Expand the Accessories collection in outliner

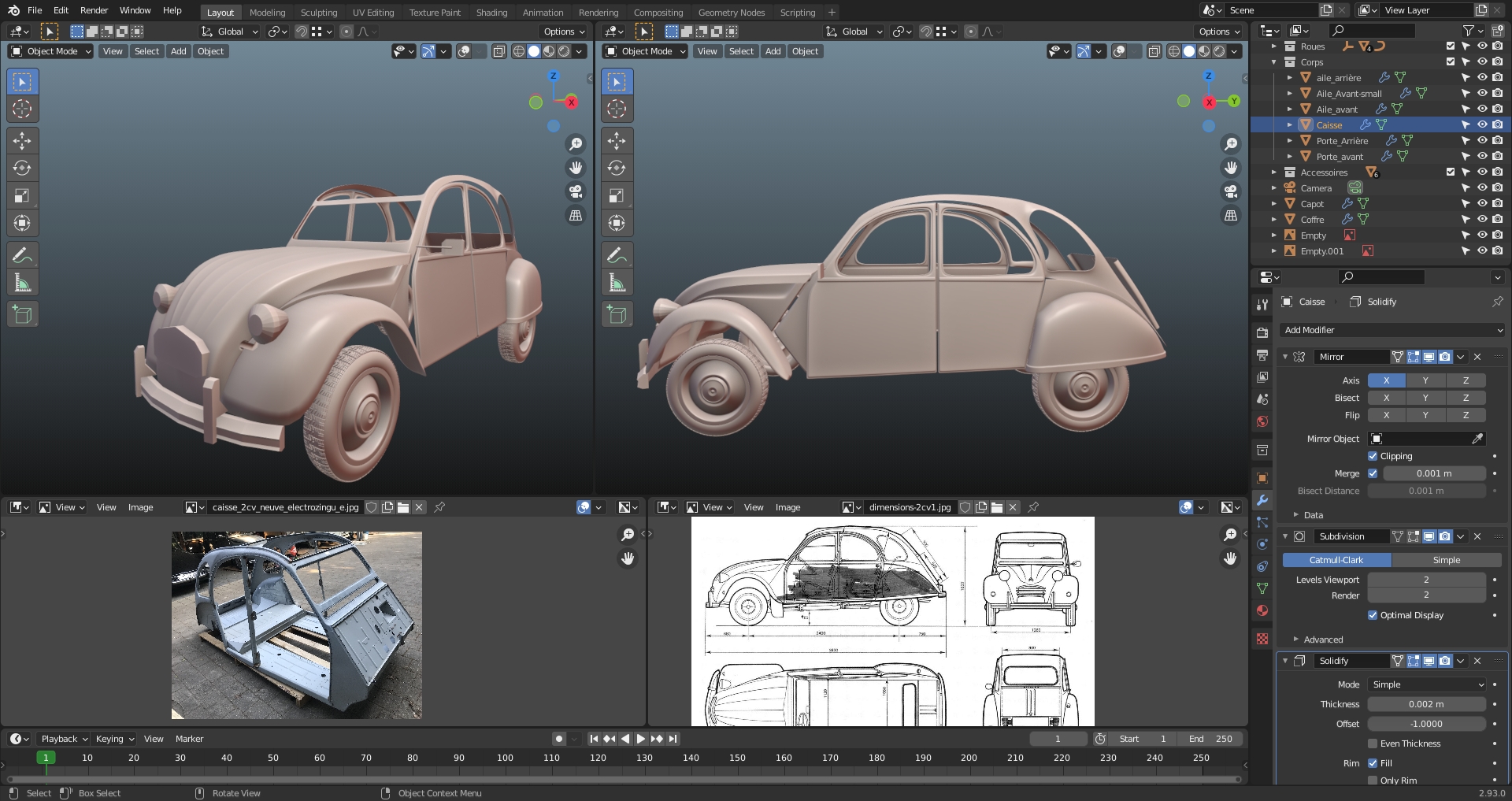pos(1274,172)
